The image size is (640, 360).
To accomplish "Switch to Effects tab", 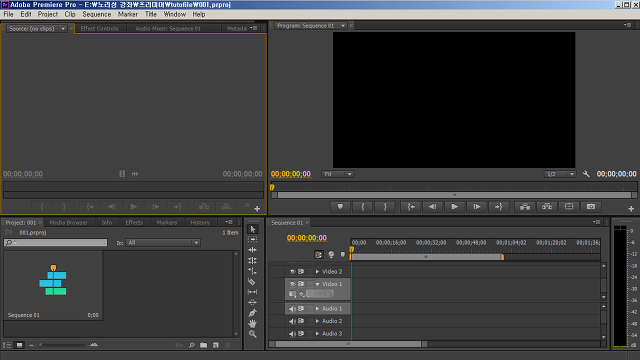I will click(x=134, y=223).
